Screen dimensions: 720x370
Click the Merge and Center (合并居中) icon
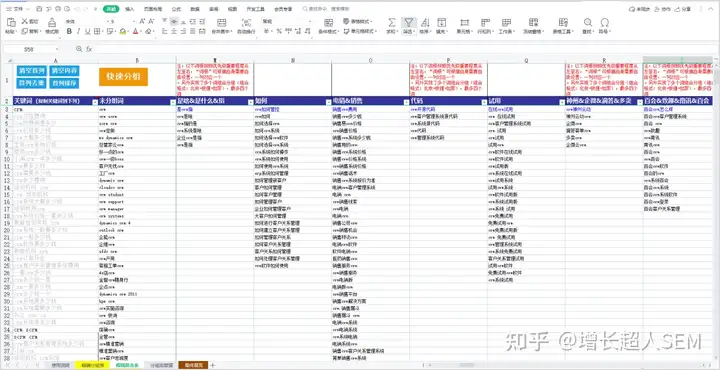click(221, 22)
